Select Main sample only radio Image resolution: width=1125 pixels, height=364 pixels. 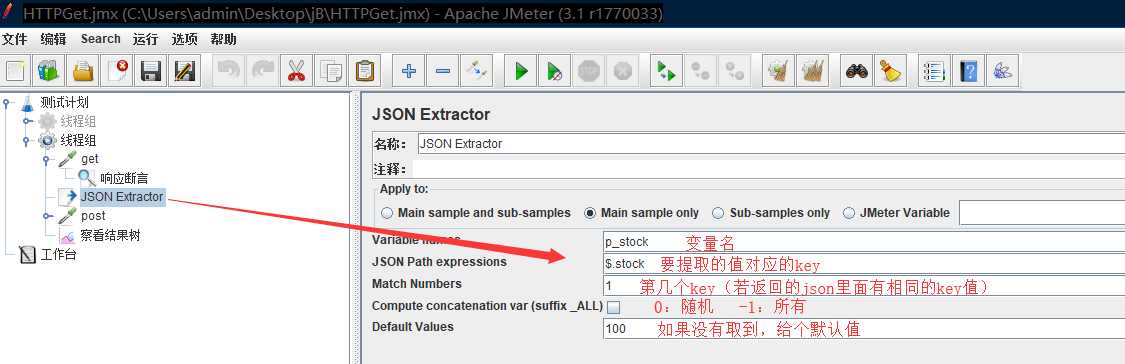590,213
